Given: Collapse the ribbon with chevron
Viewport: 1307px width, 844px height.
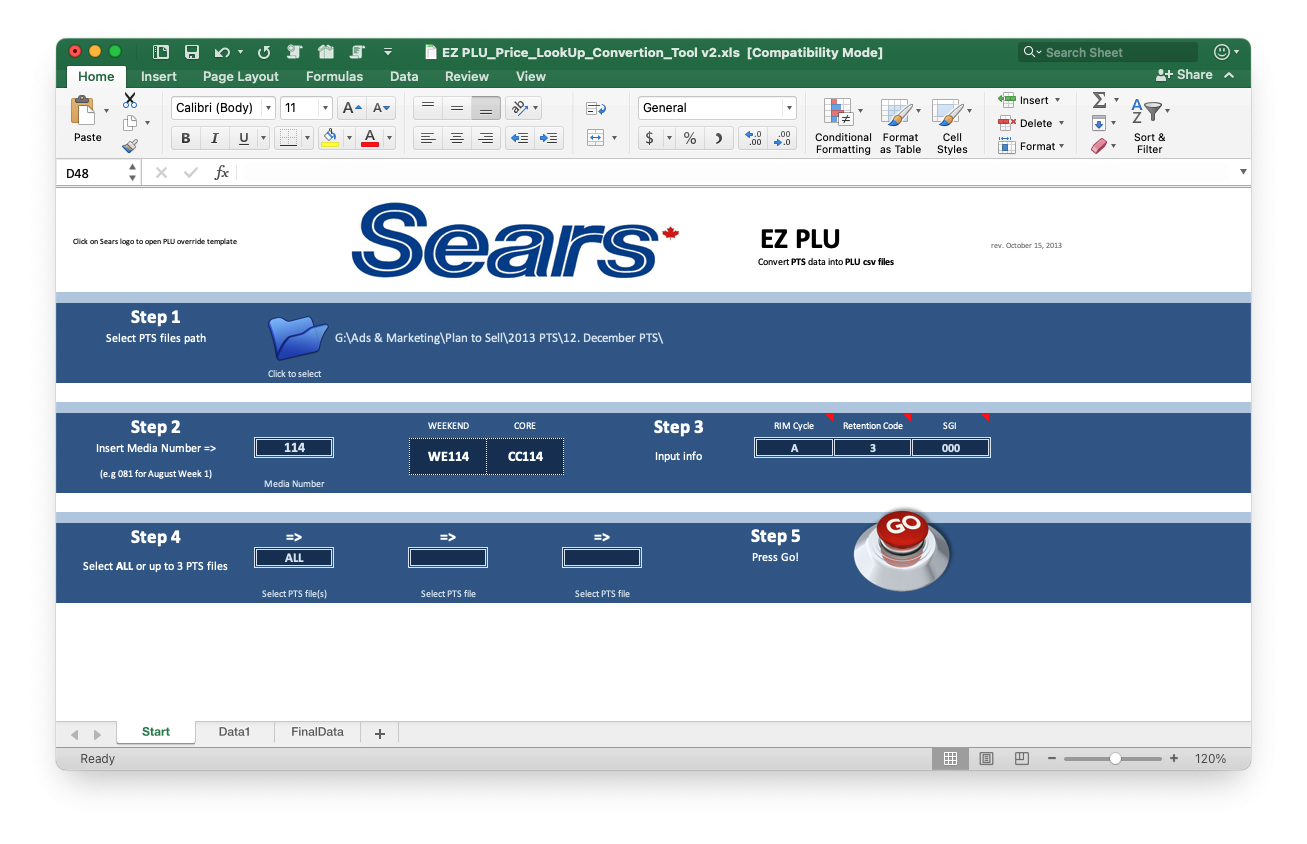Looking at the screenshot, I should coord(1229,75).
